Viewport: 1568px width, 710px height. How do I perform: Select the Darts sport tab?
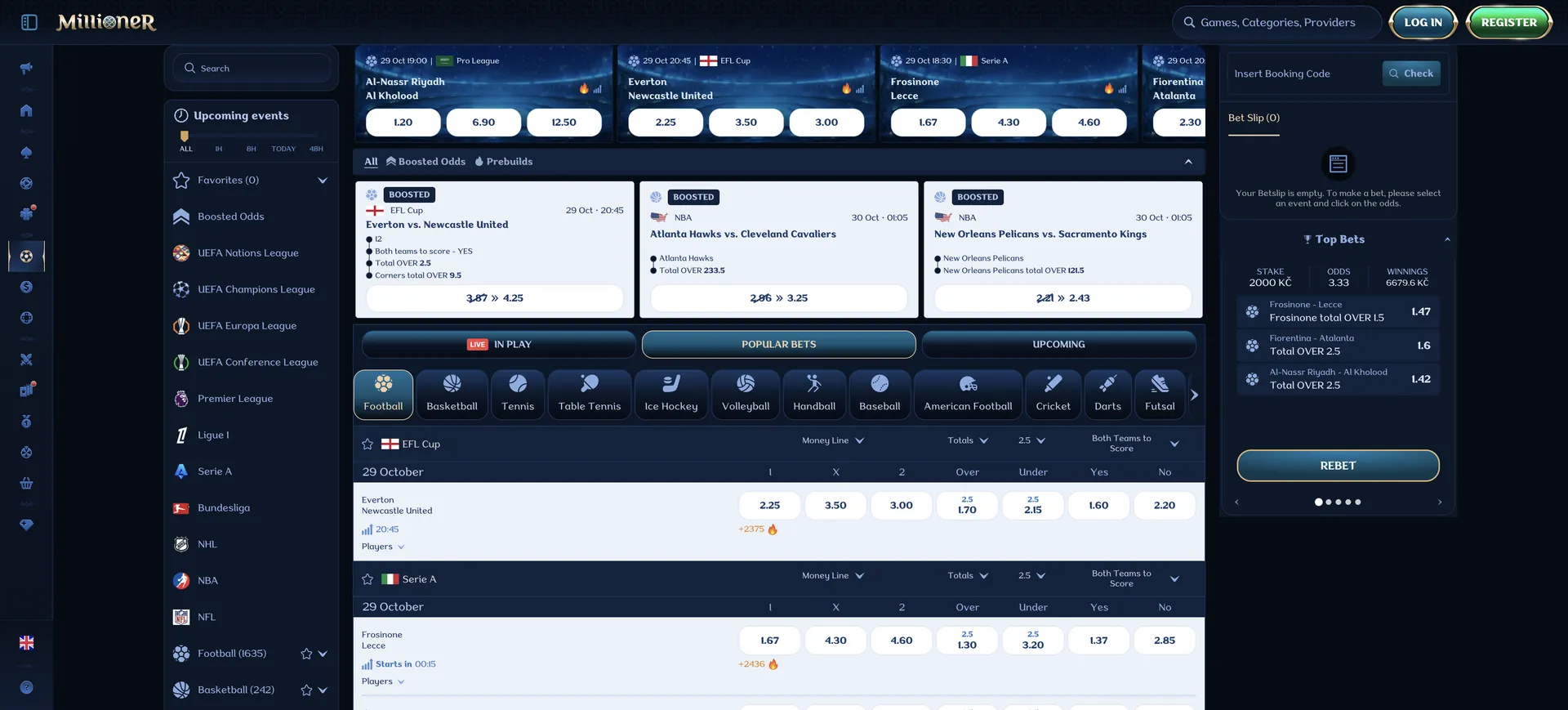1107,395
